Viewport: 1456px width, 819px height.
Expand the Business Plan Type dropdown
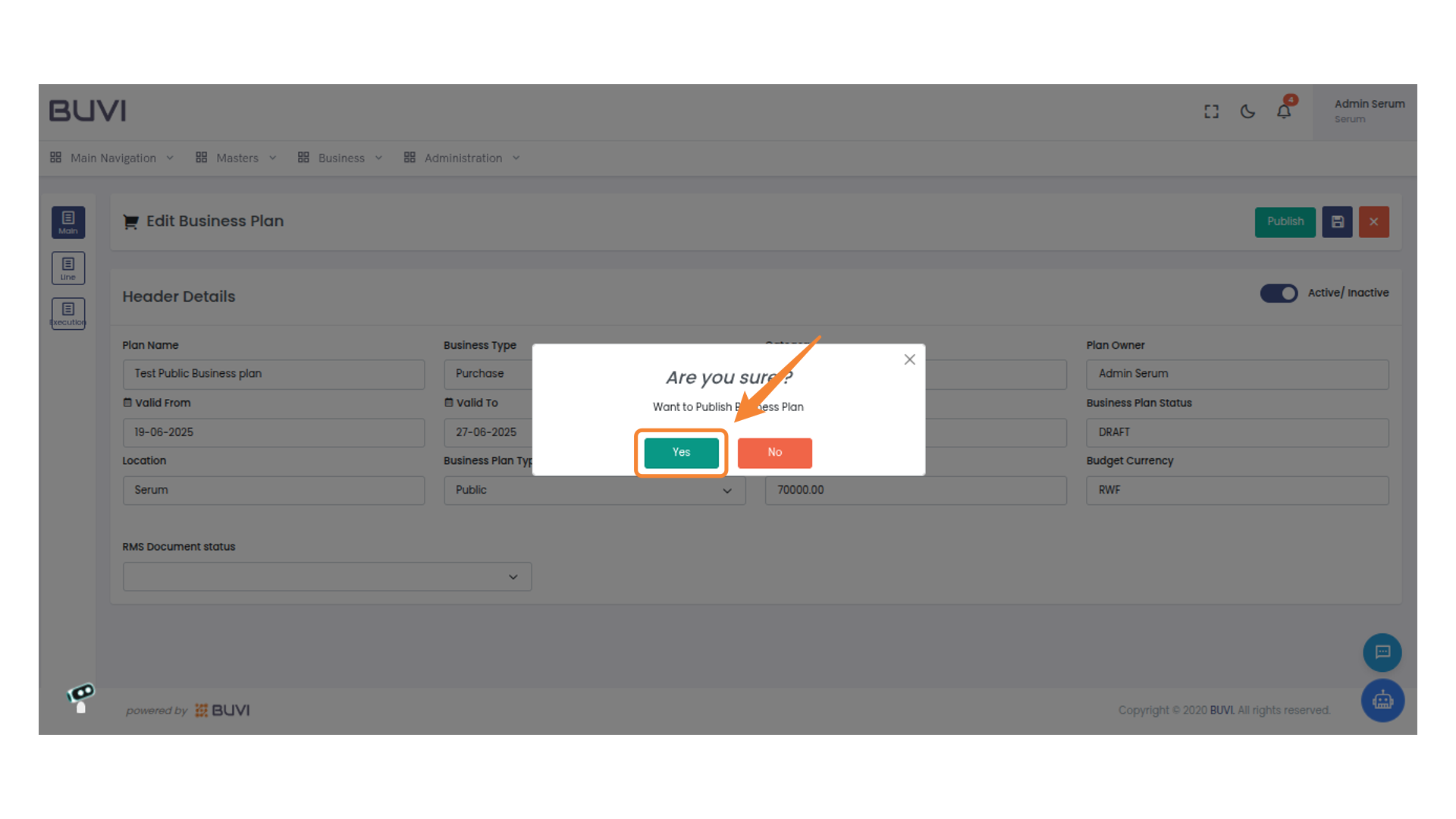pyautogui.click(x=595, y=491)
